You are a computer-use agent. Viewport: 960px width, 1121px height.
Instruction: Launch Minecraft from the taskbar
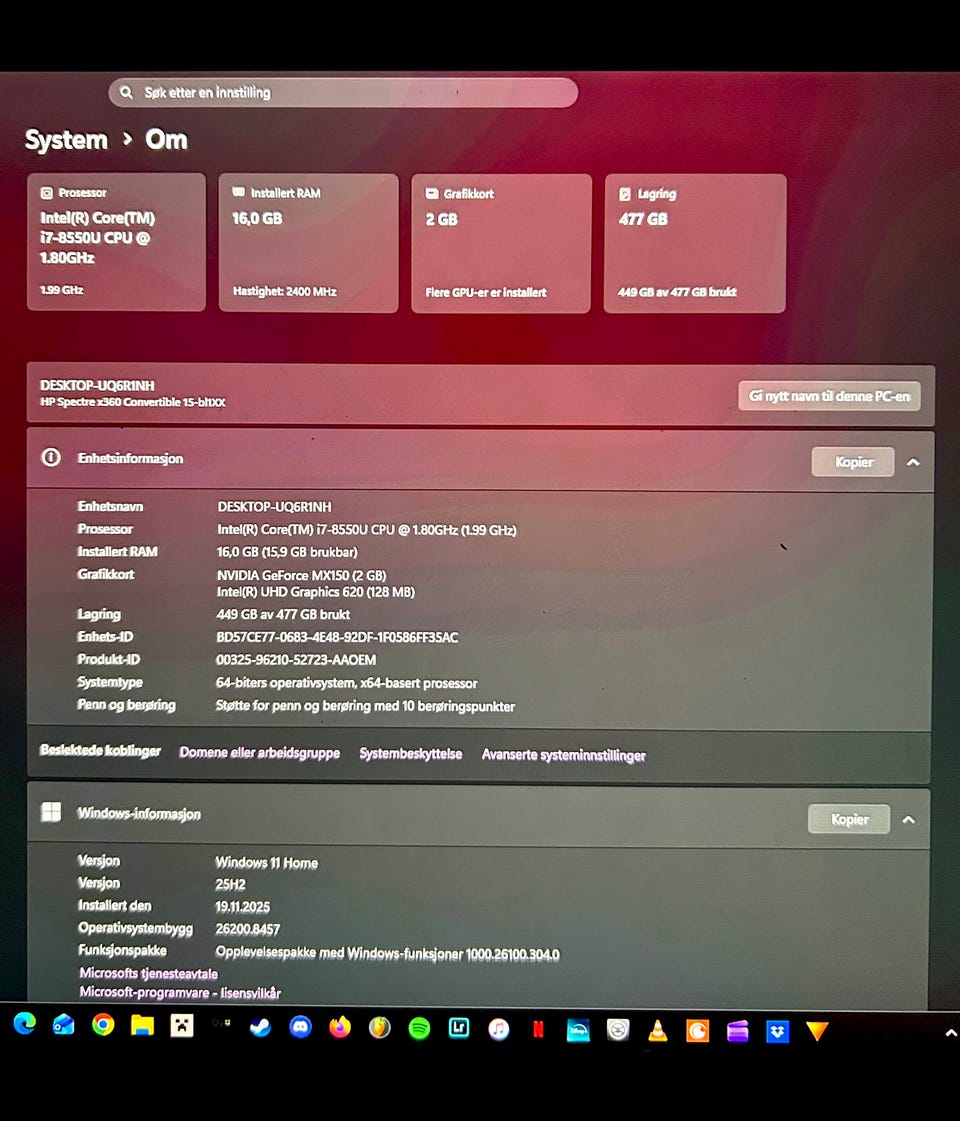(x=182, y=1026)
